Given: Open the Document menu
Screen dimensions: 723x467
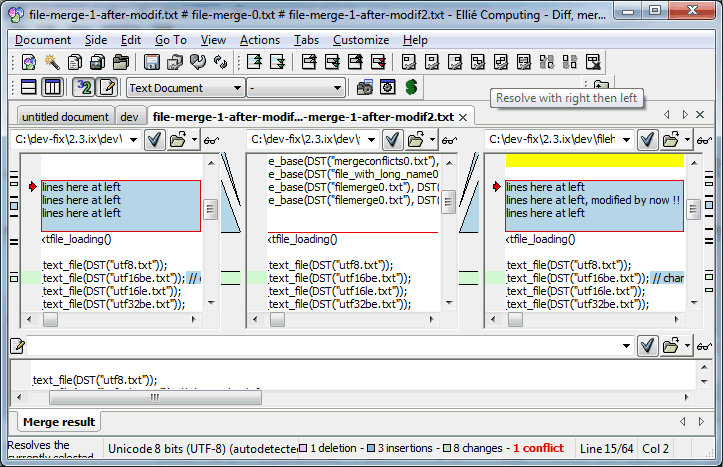Looking at the screenshot, I should (x=43, y=40).
